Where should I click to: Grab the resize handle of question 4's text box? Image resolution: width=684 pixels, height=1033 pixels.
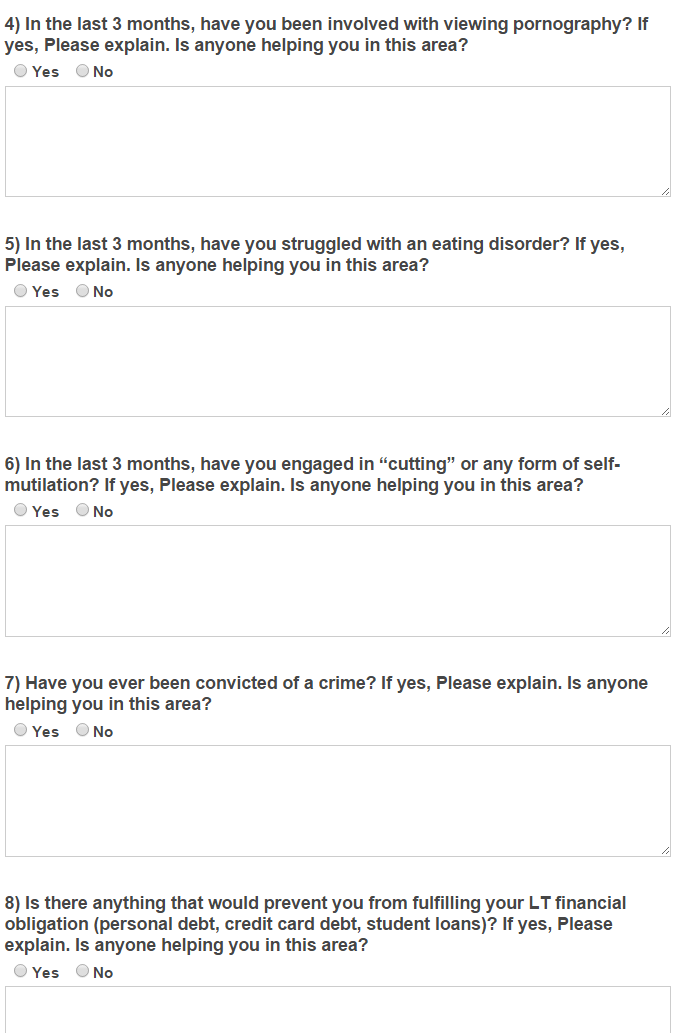[665, 191]
